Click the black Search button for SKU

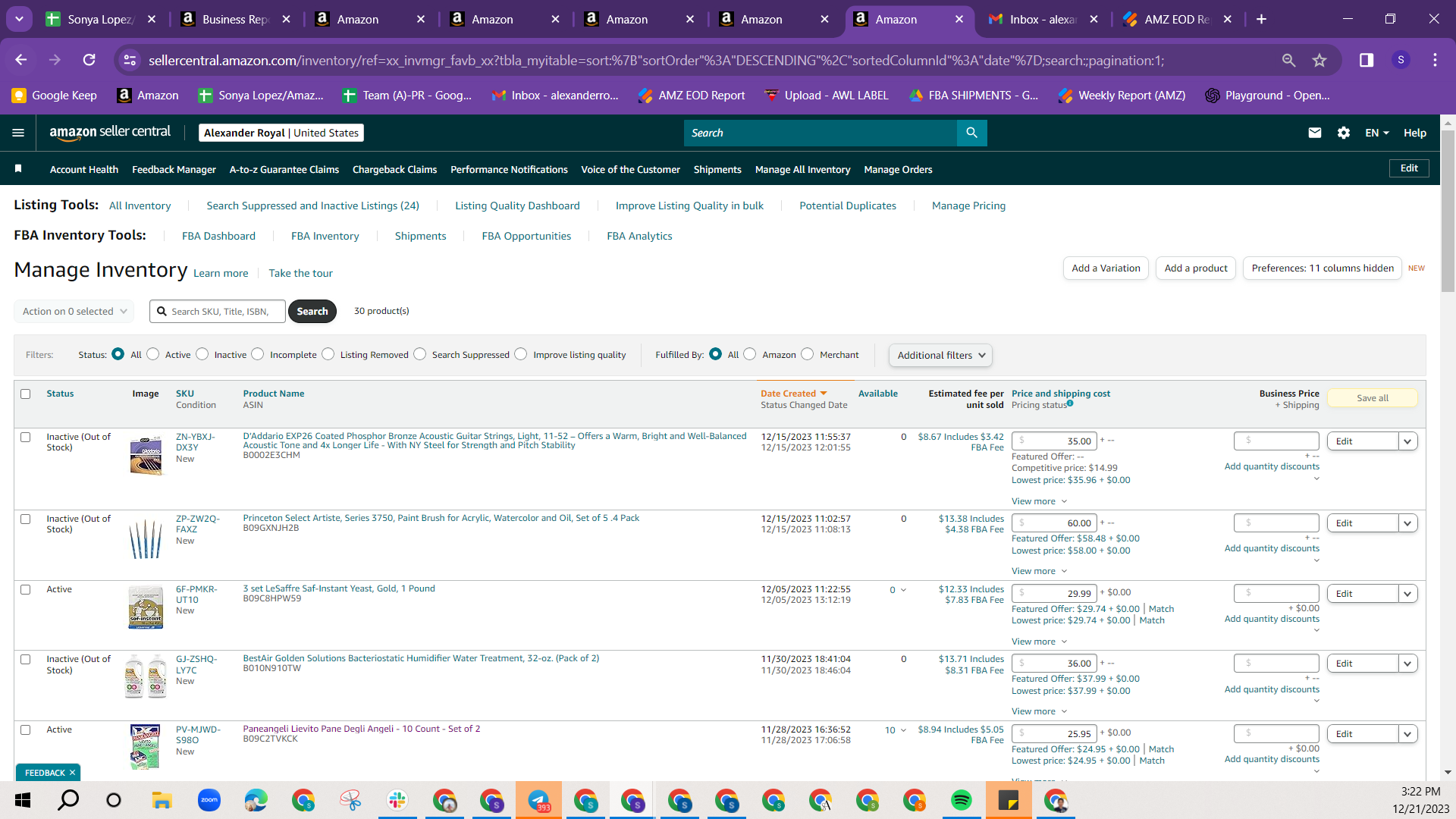click(x=312, y=311)
